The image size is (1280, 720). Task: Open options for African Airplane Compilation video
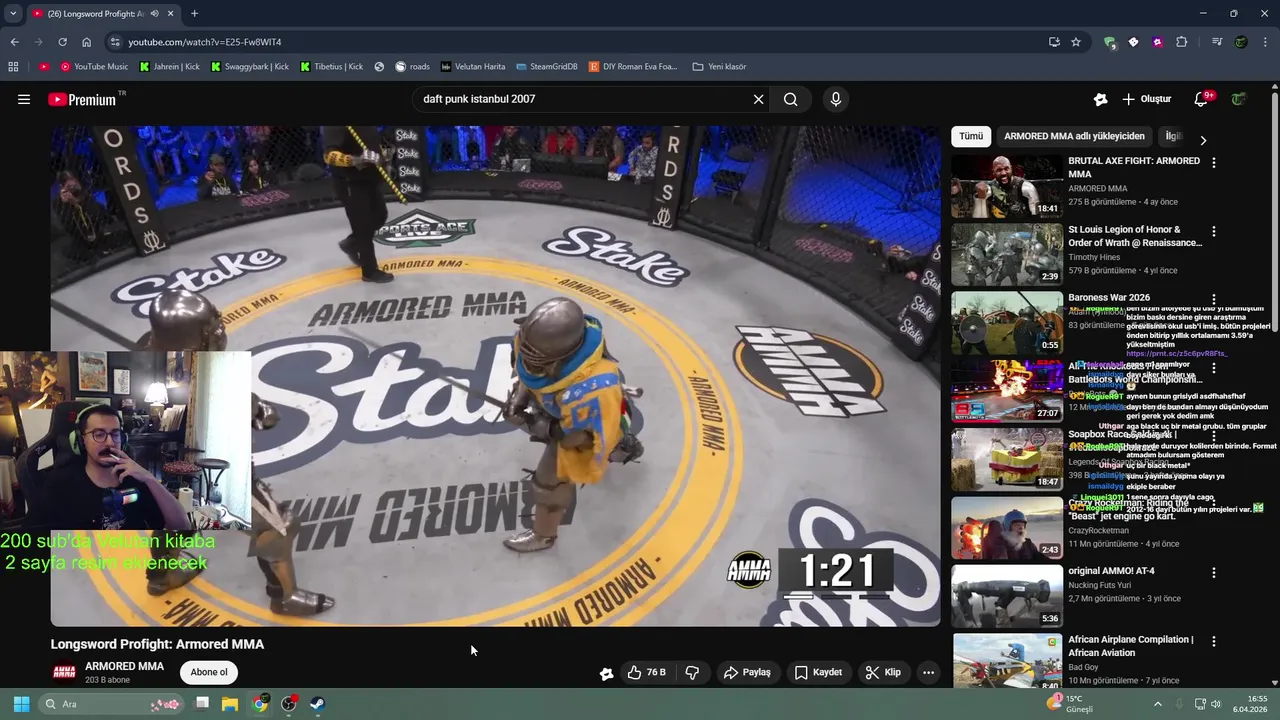[1214, 641]
